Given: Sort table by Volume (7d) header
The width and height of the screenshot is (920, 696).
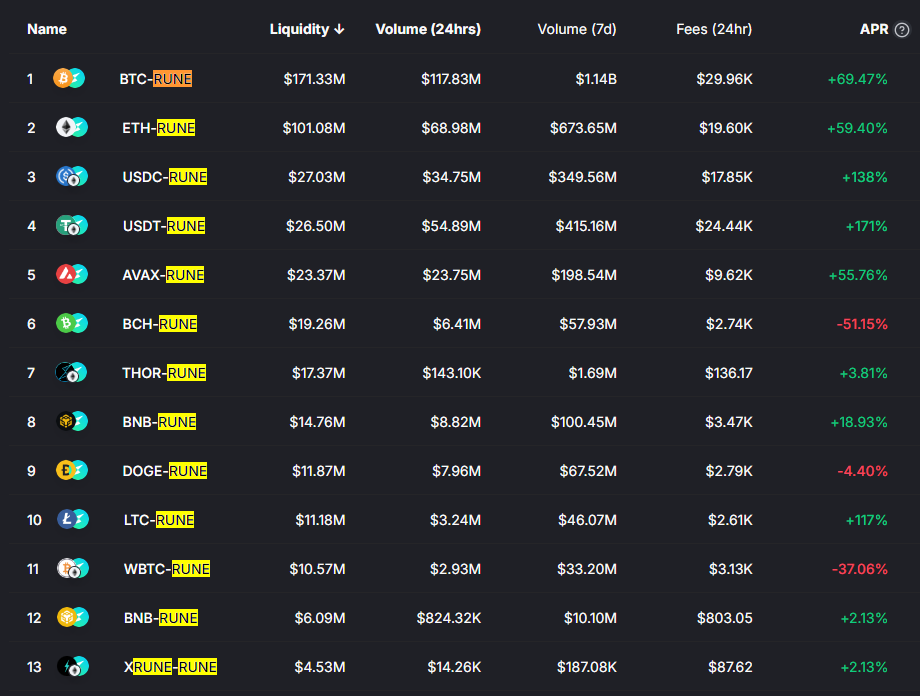Looking at the screenshot, I should coord(577,29).
